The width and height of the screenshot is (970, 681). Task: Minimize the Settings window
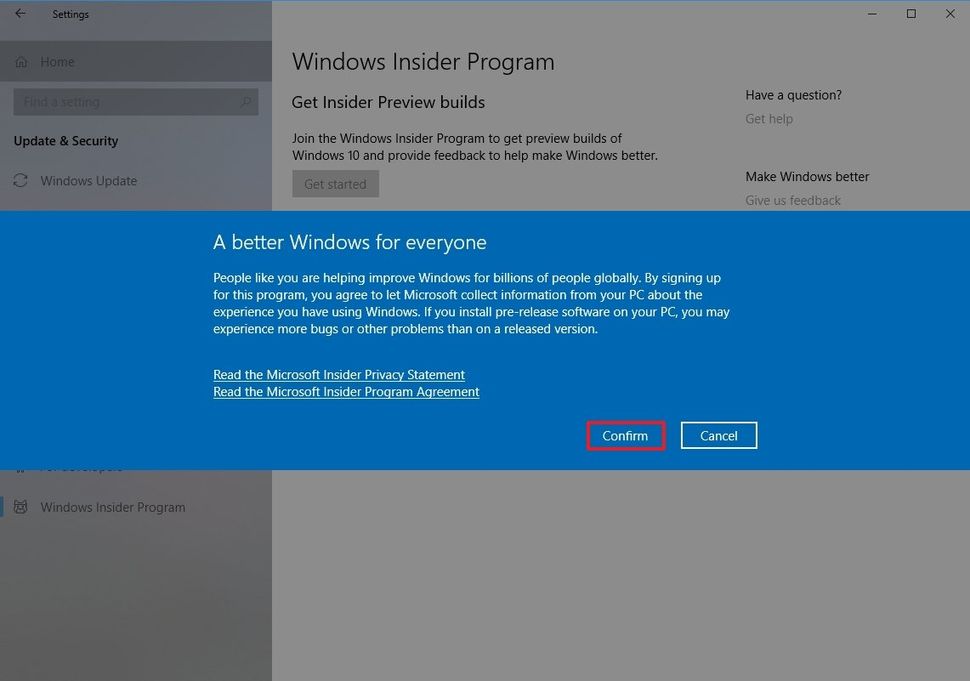870,14
